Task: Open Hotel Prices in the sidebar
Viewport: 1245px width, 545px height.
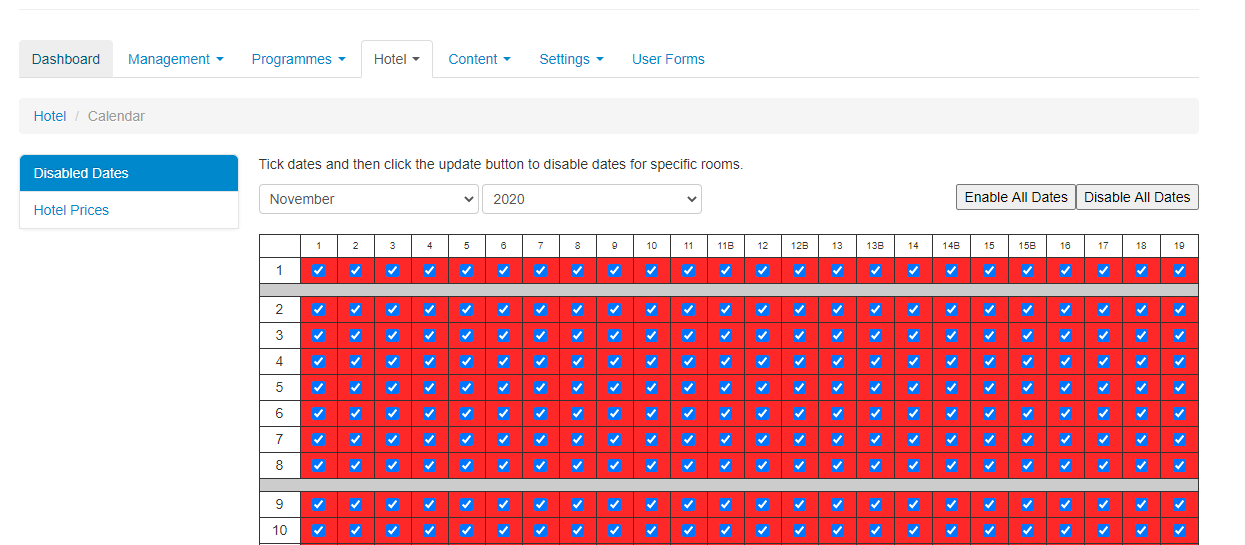Action: tap(71, 210)
